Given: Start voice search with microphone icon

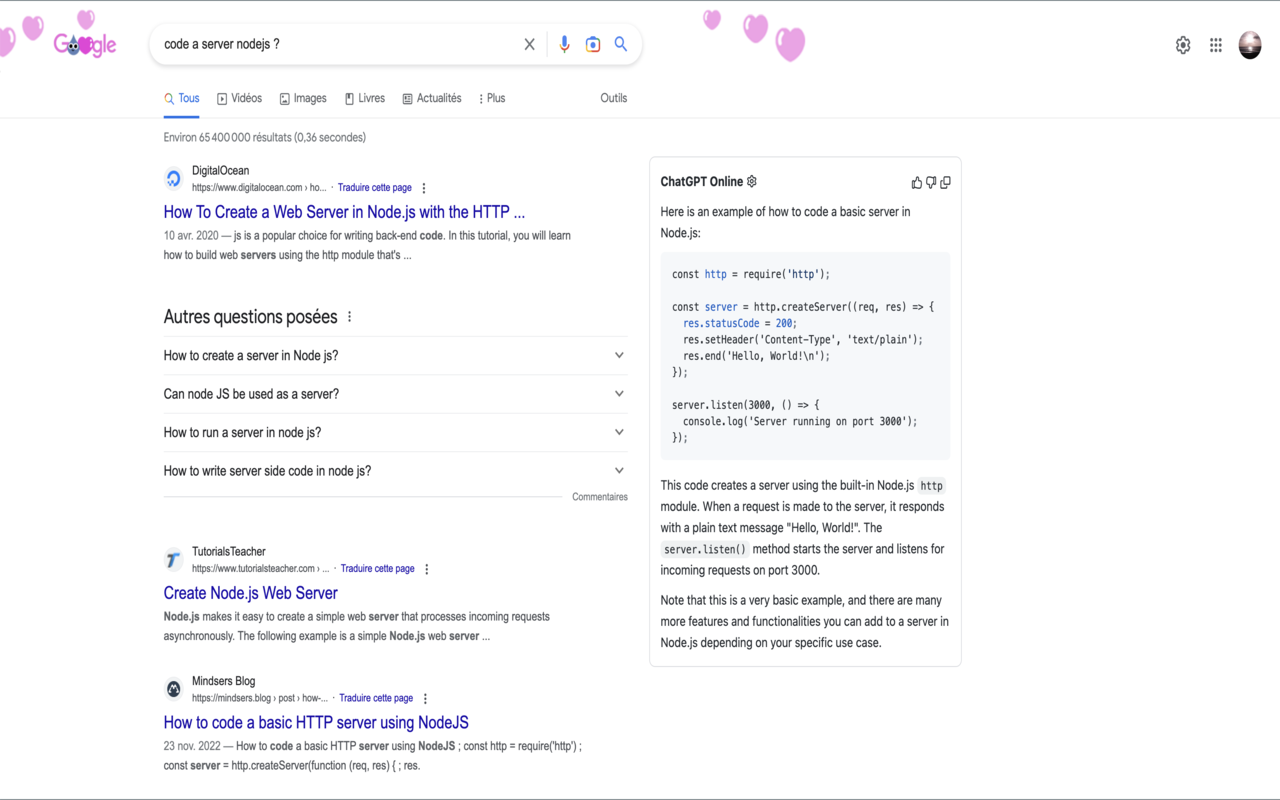Looking at the screenshot, I should click(x=564, y=44).
